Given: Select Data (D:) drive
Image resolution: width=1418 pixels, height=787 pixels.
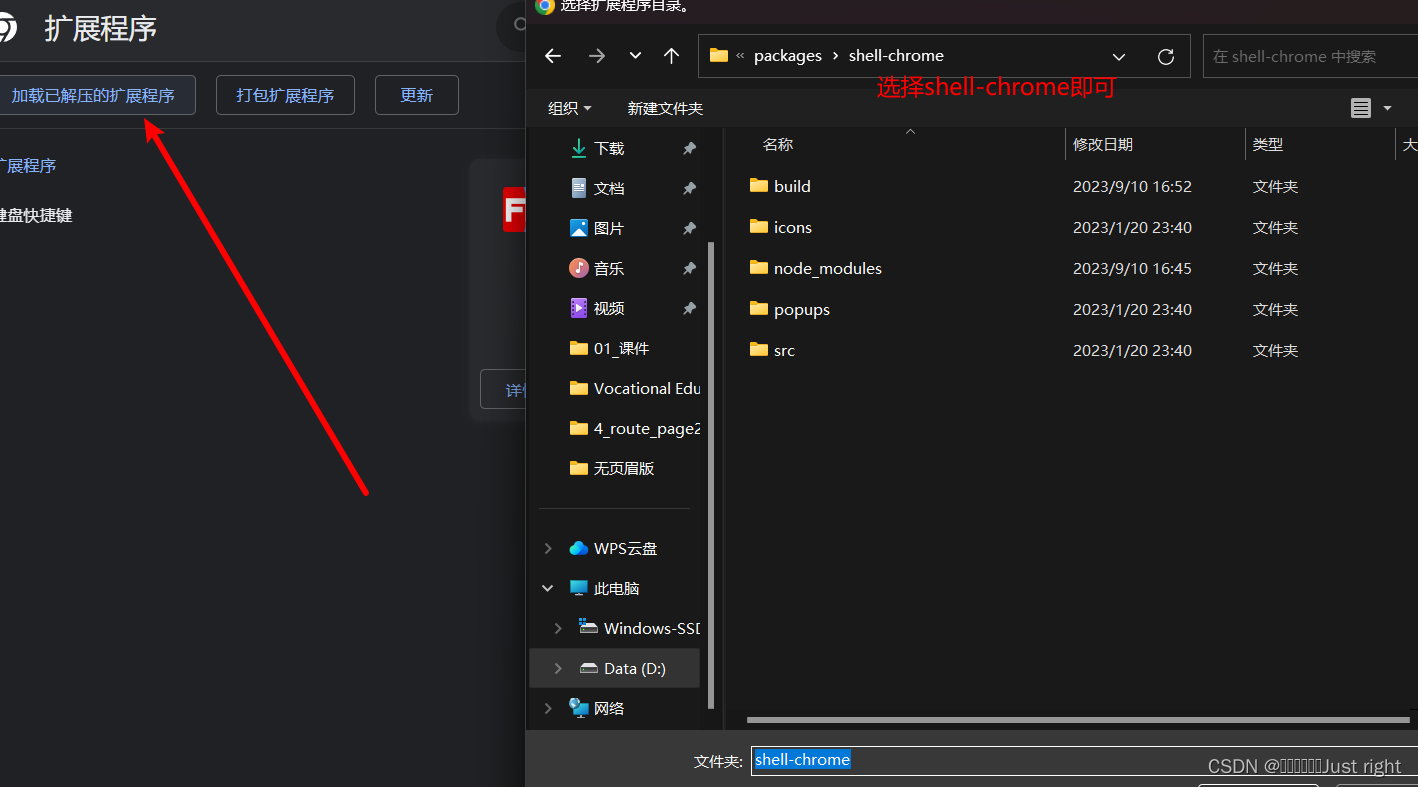Looking at the screenshot, I should 623,668.
